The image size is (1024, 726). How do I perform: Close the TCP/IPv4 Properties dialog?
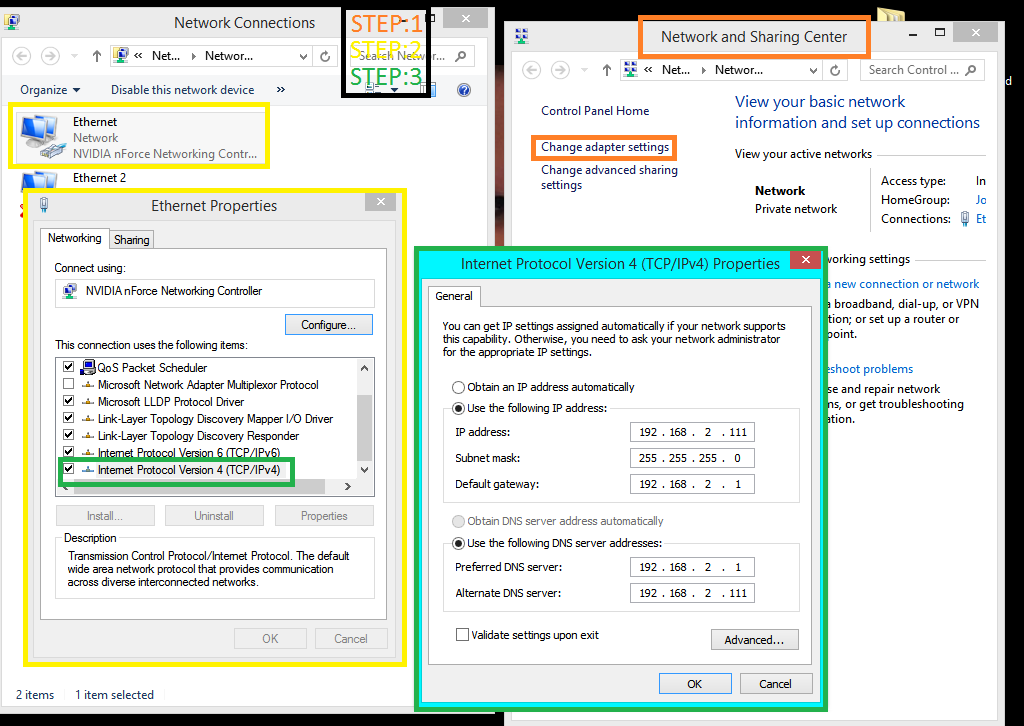tap(806, 259)
